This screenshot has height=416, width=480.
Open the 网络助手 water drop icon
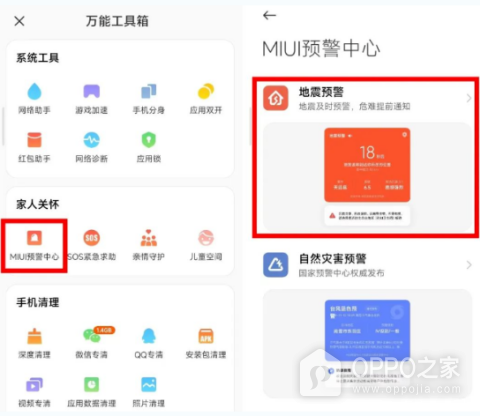click(34, 91)
